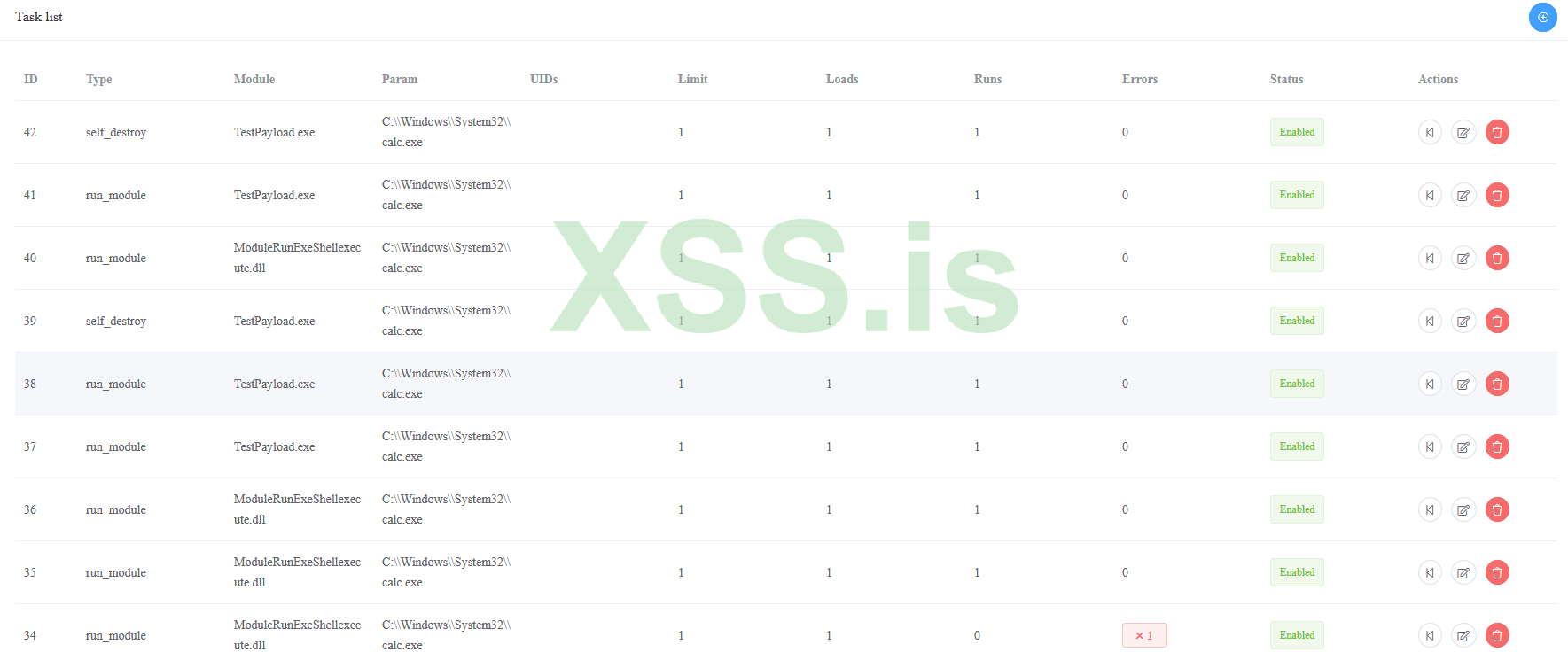
Task: Click the Actions column header
Action: coord(1439,79)
